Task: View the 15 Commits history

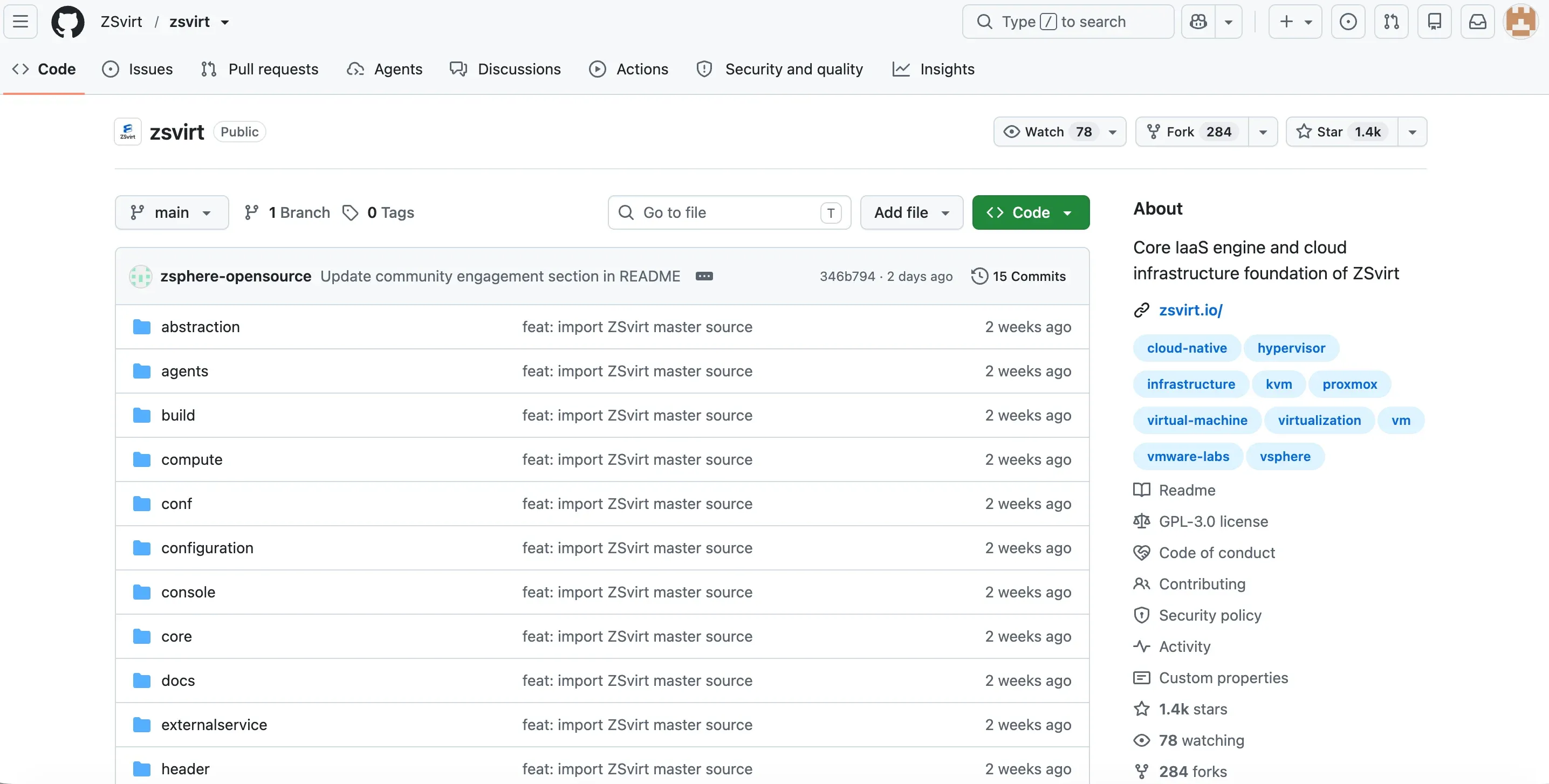Action: pyautogui.click(x=1019, y=277)
